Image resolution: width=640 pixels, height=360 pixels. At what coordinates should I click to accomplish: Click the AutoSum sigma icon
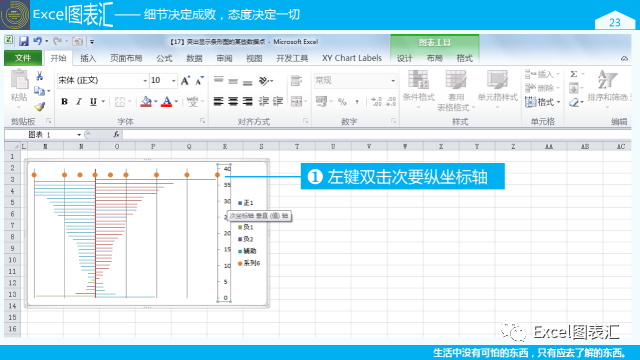point(573,74)
